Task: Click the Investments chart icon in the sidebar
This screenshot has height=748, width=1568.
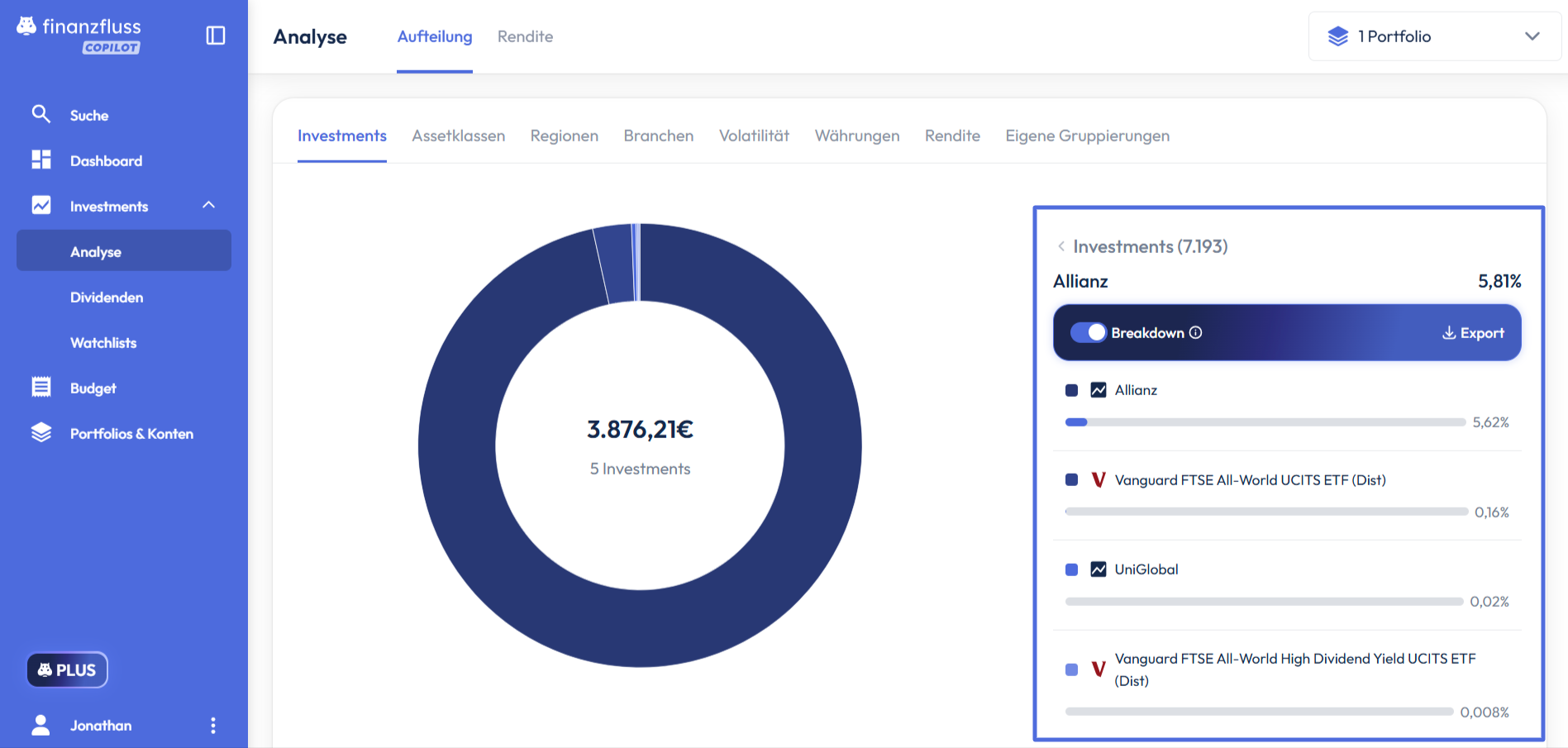Action: (x=41, y=205)
